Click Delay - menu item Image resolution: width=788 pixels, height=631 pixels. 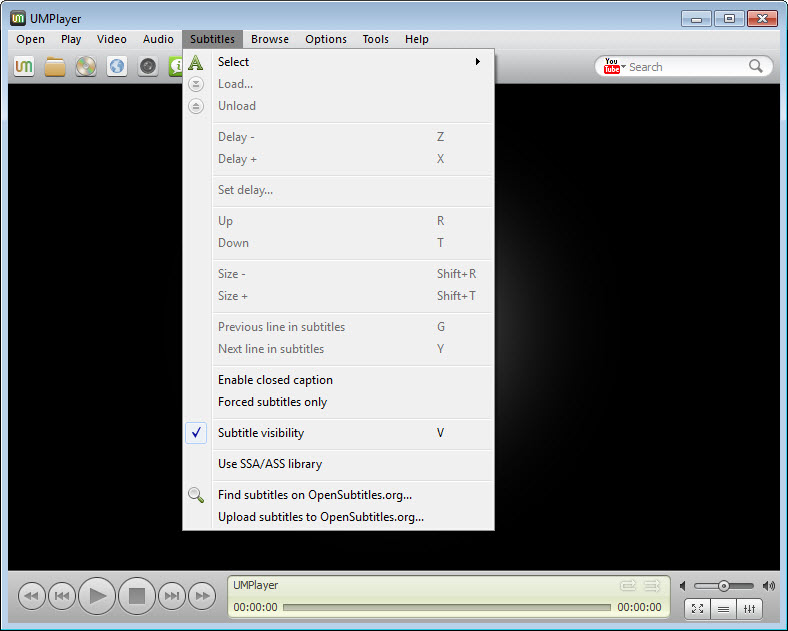[x=338, y=137]
